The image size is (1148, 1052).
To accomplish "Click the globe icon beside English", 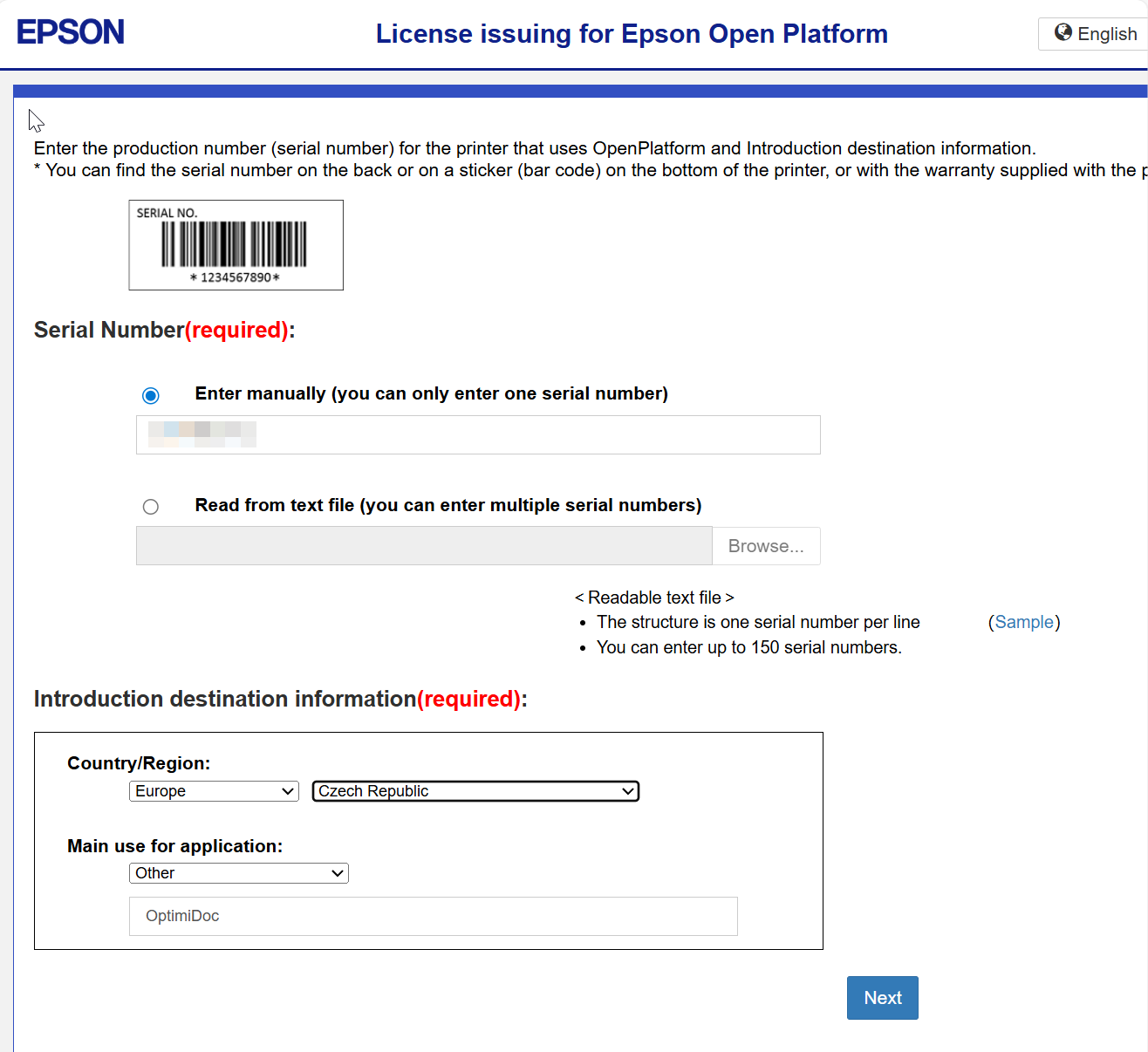I will click(x=1063, y=33).
